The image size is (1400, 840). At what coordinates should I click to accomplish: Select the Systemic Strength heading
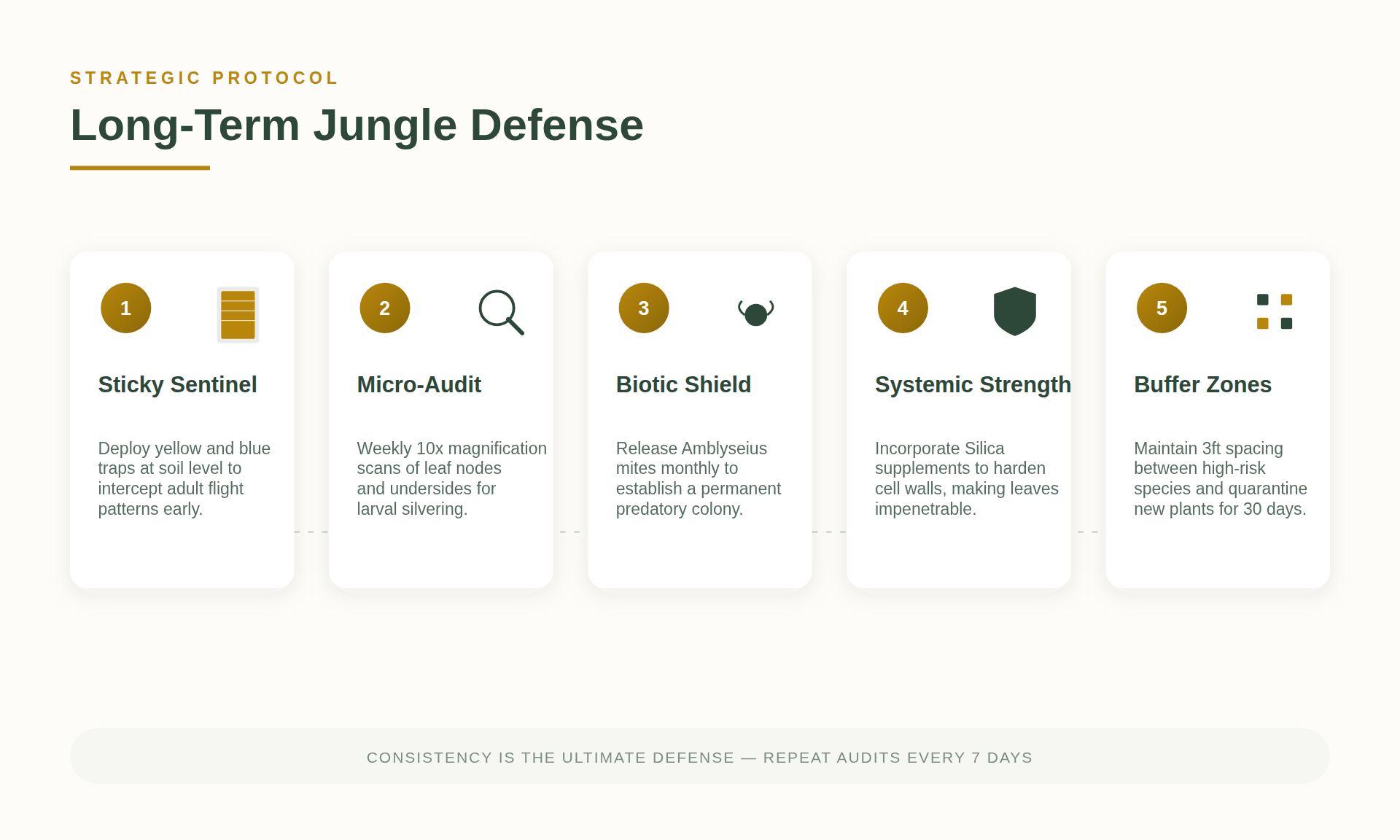click(x=972, y=384)
